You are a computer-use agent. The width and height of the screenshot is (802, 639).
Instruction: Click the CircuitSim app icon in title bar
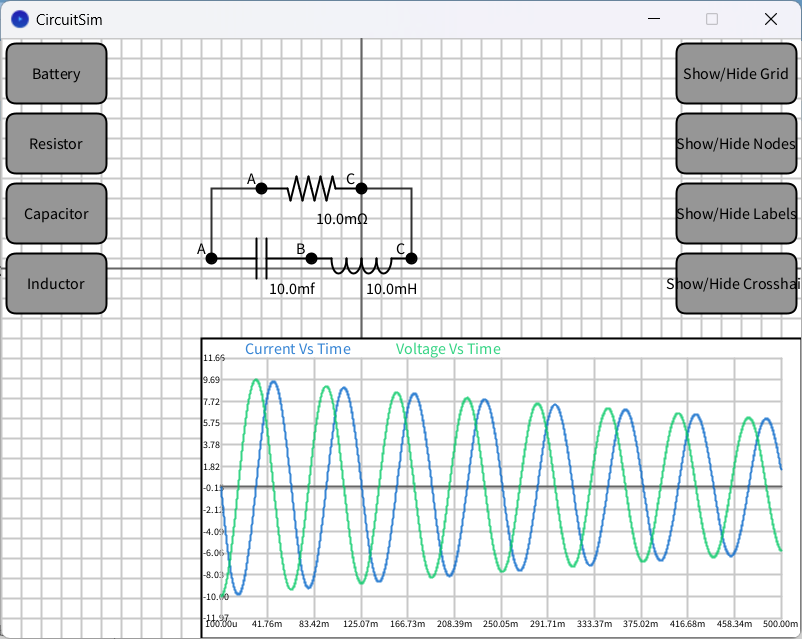pyautogui.click(x=20, y=19)
